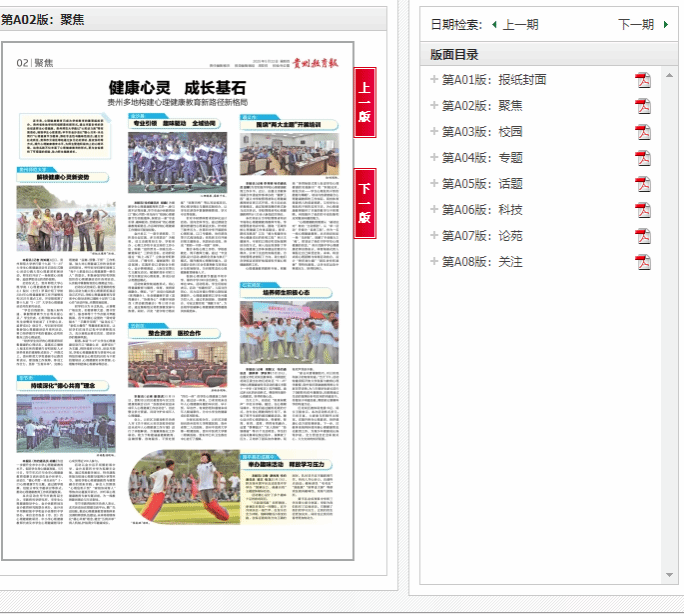The height and width of the screenshot is (614, 684).
Task: Expand the plus next to 第A04版
Action: 434,157
